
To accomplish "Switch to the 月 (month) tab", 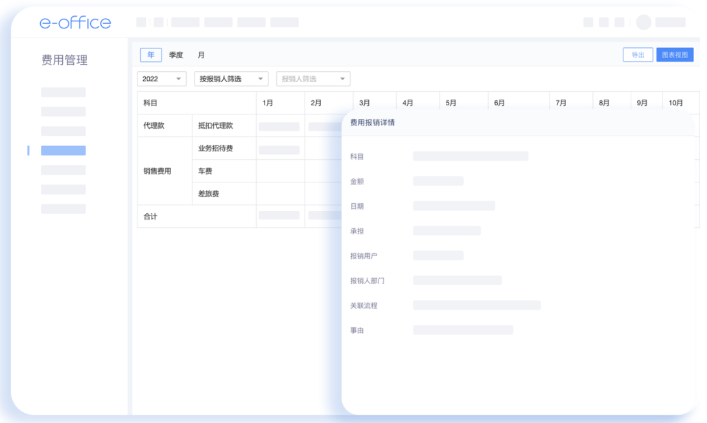I will 201,55.
